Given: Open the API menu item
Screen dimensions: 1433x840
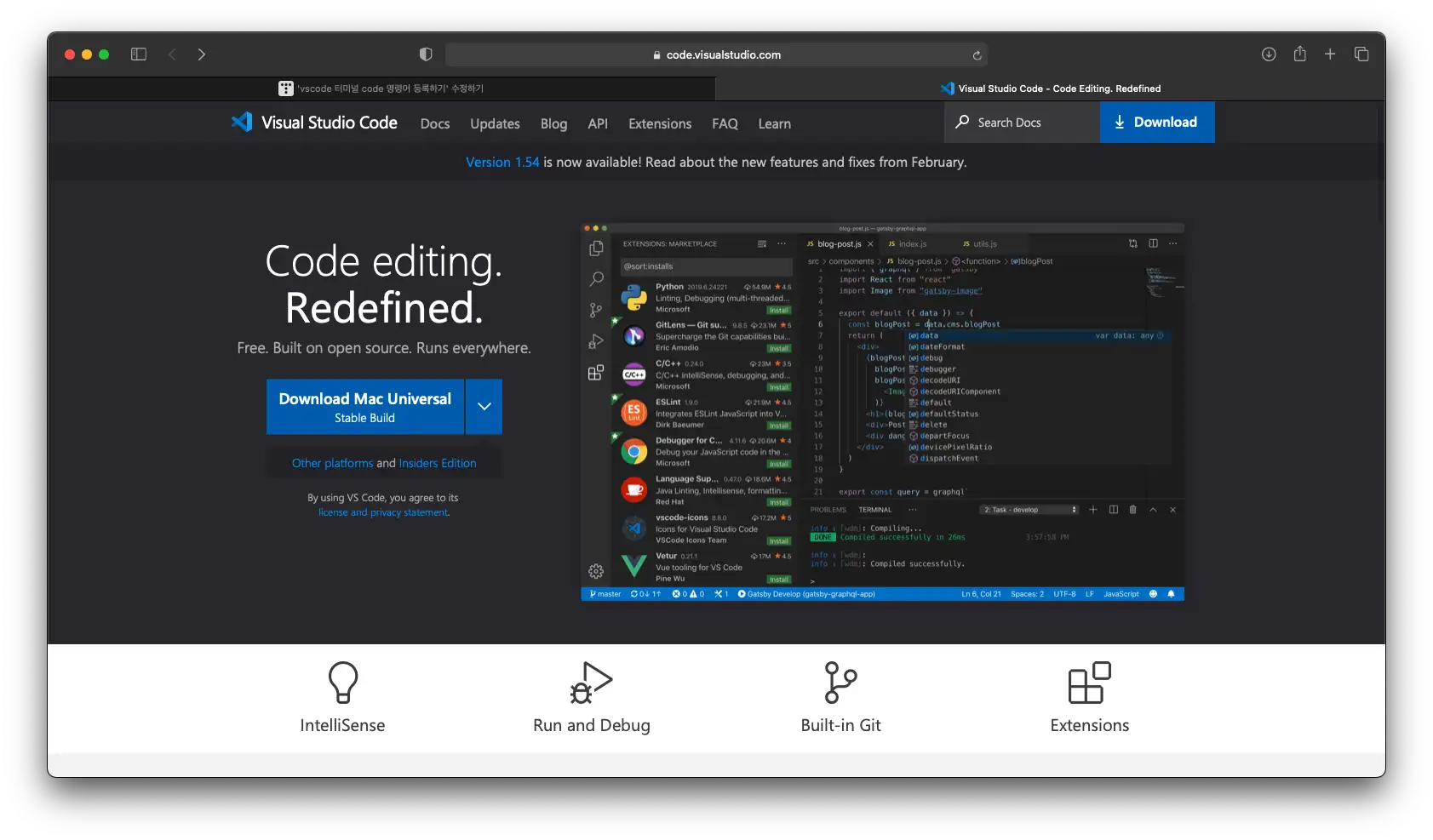Looking at the screenshot, I should (598, 123).
